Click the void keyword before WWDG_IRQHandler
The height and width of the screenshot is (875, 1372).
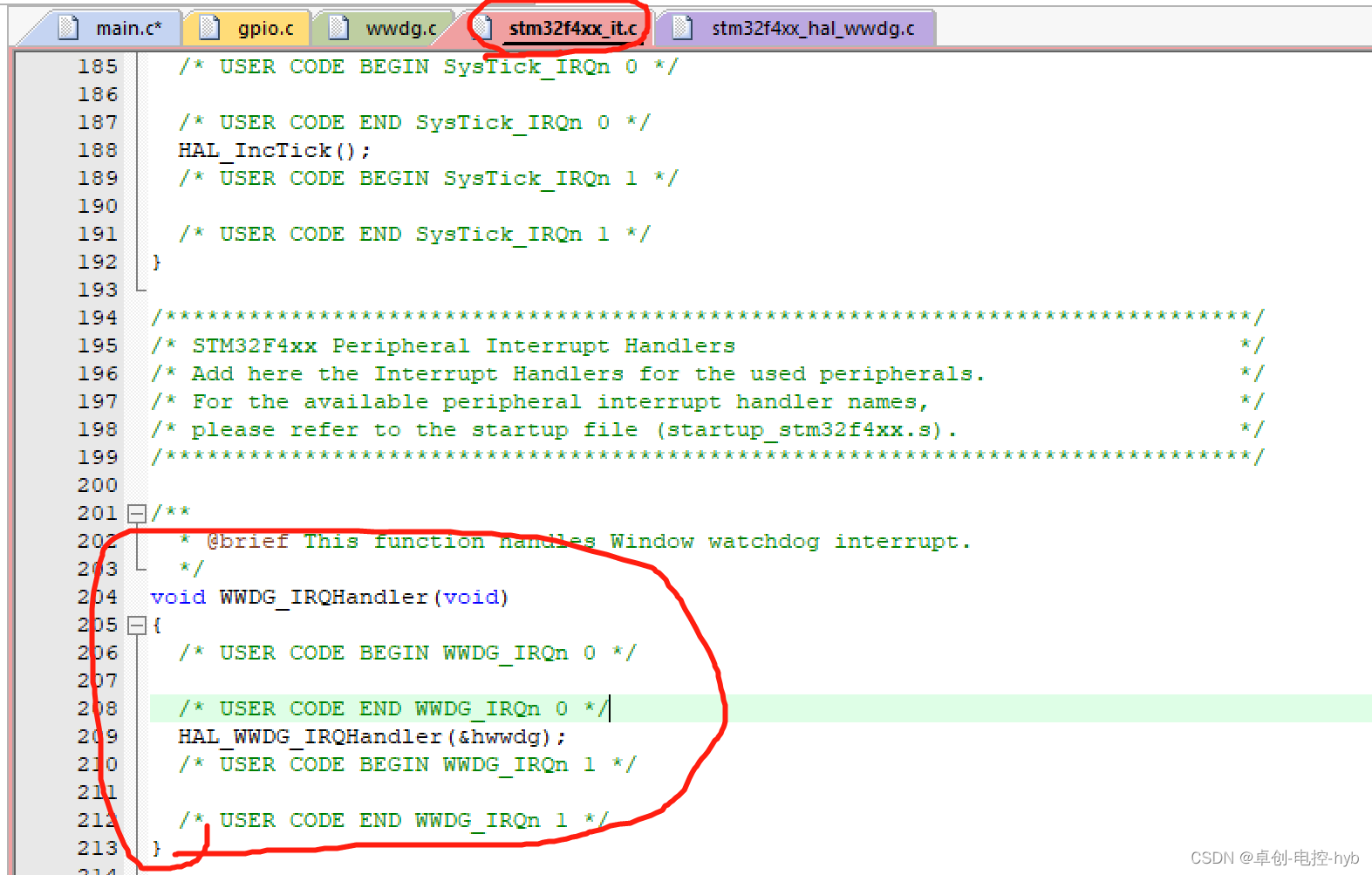tap(178, 597)
